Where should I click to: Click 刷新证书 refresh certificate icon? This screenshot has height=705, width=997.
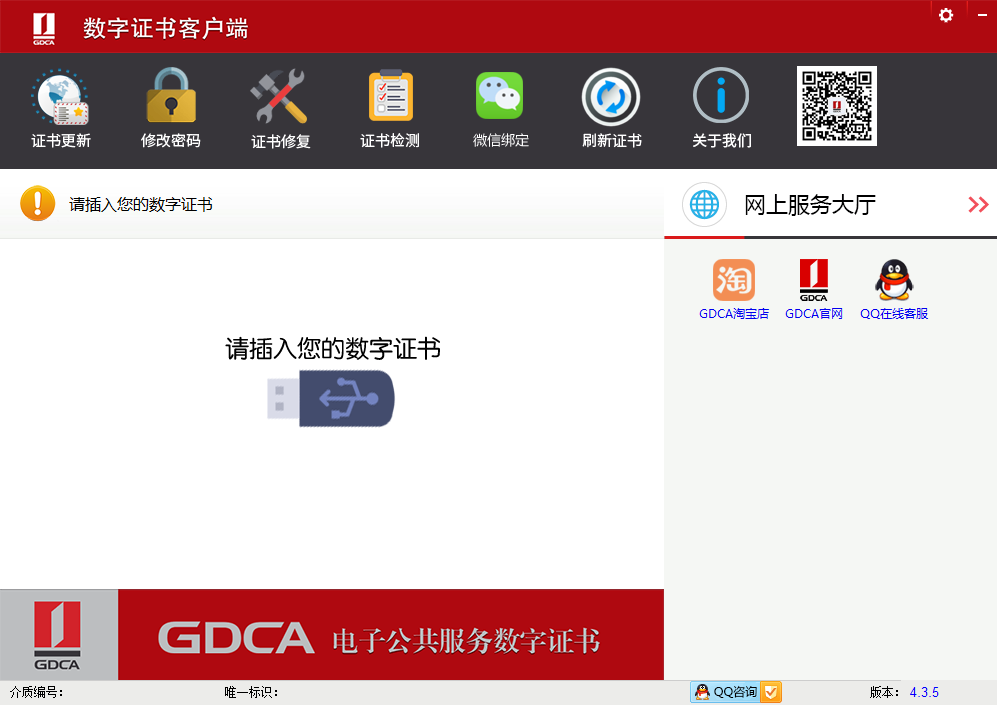[x=611, y=109]
